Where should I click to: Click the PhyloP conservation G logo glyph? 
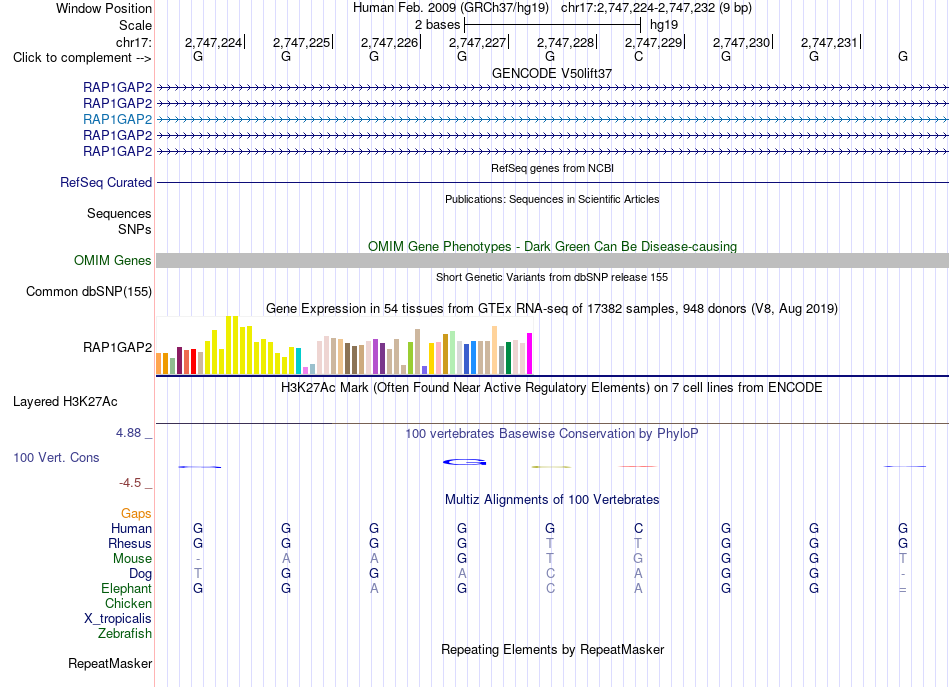coord(465,462)
